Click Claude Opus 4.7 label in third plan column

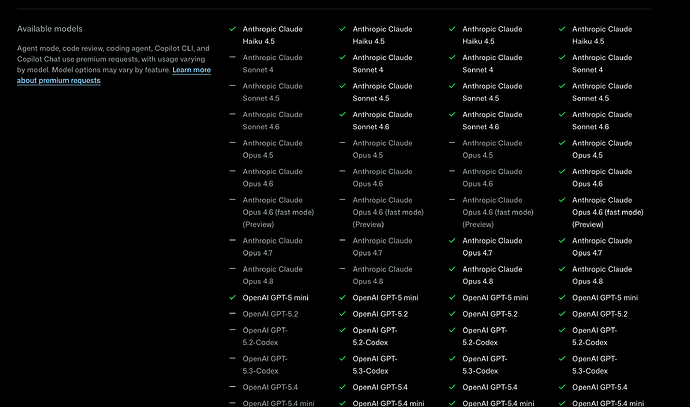tap(492, 247)
